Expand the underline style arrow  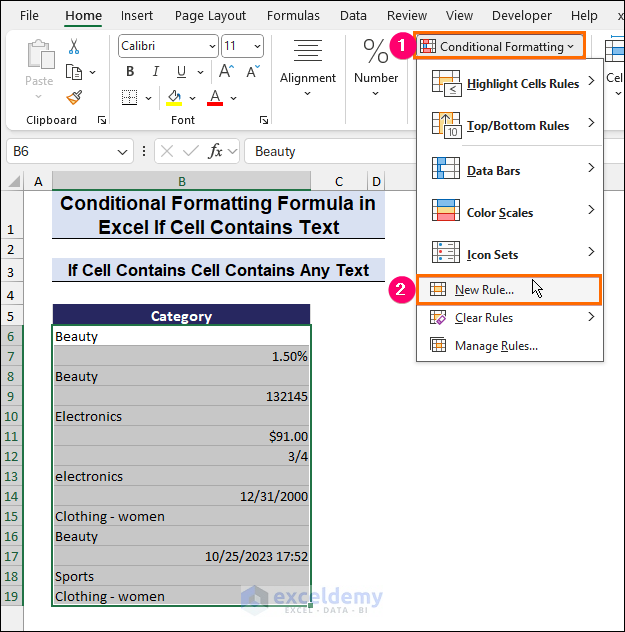pyautogui.click(x=200, y=73)
